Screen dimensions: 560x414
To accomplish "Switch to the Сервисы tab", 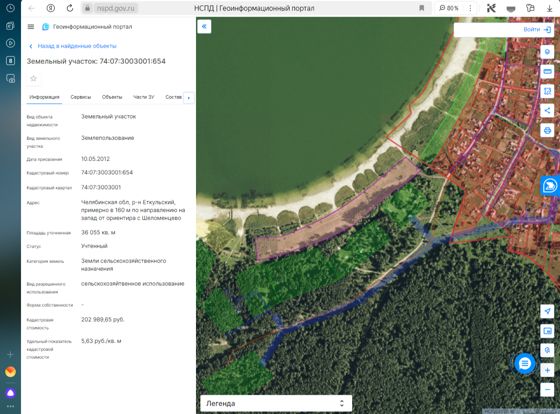I will 81,97.
